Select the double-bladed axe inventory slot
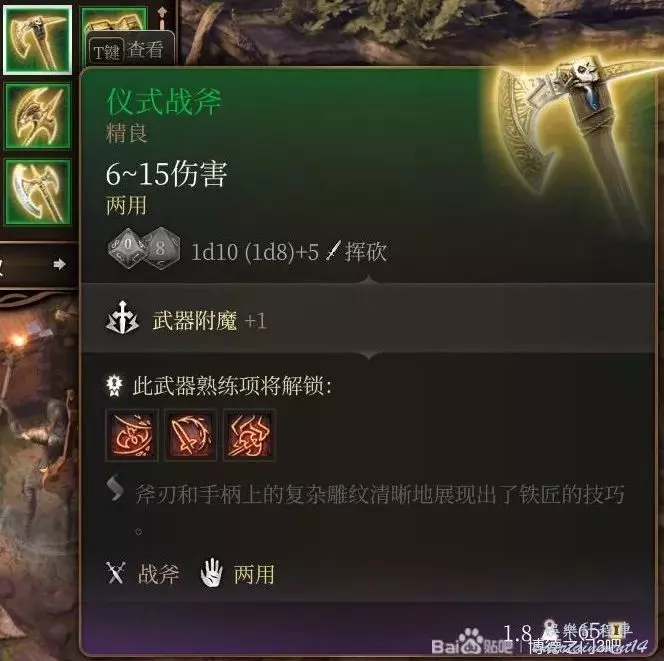The image size is (664, 661). [x=38, y=192]
